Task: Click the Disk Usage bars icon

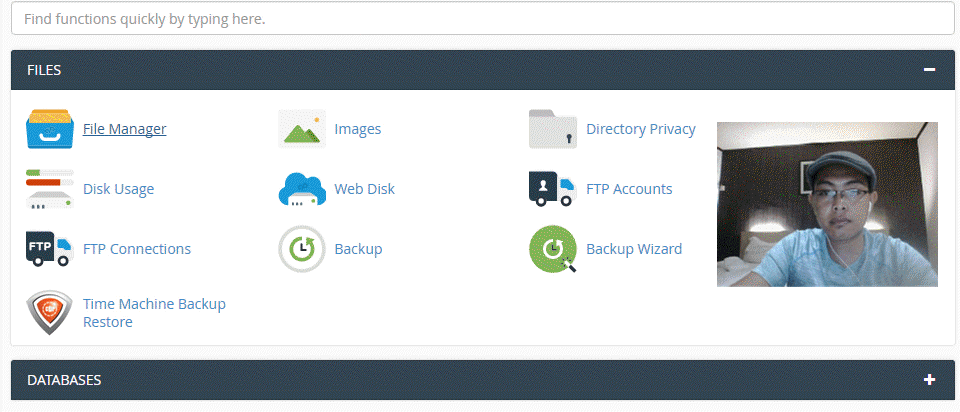Action: (50, 189)
